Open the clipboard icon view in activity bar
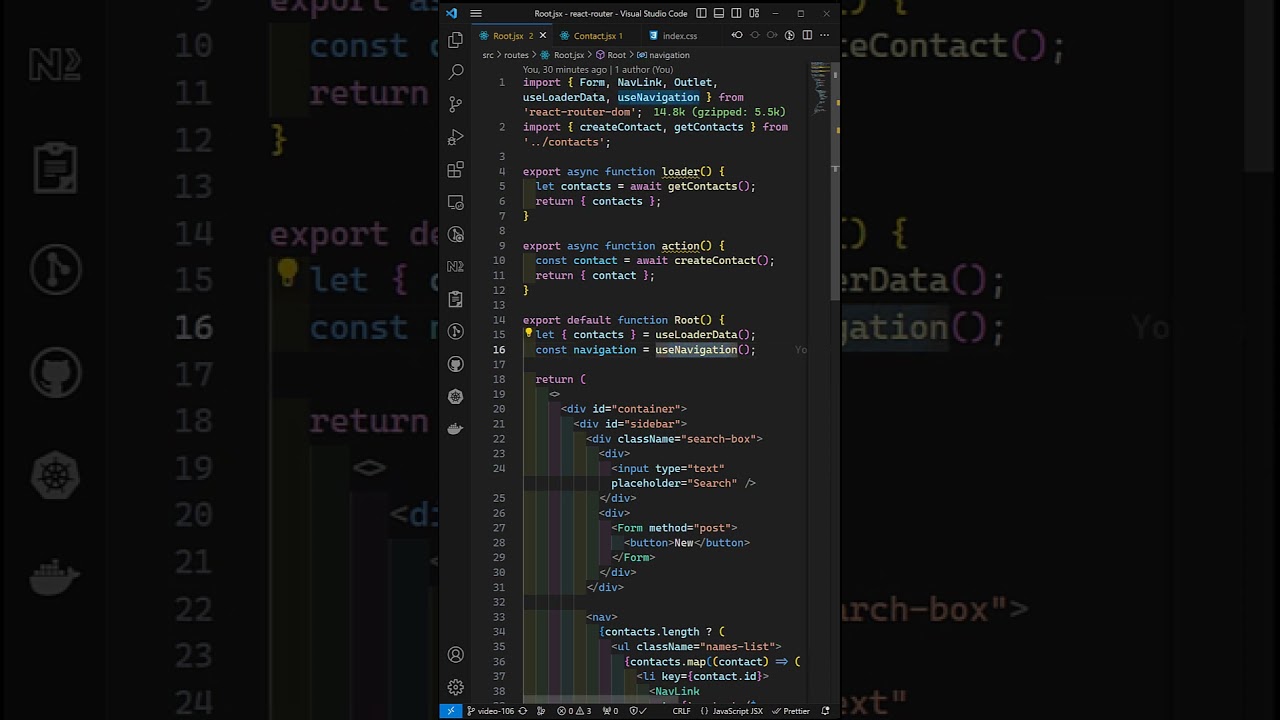This screenshot has height=720, width=1280. tap(456, 299)
